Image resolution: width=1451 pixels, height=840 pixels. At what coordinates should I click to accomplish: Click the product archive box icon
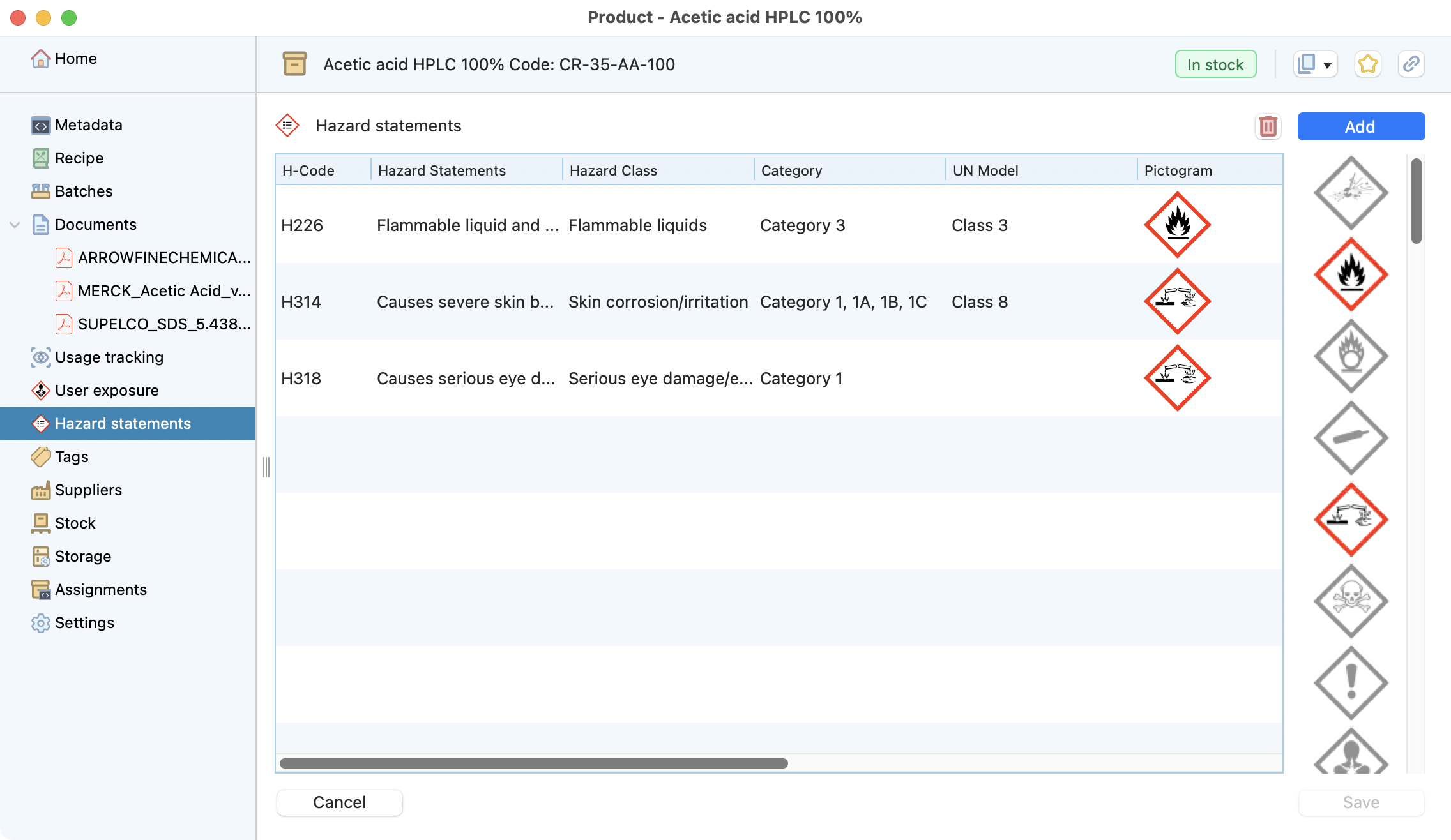294,64
